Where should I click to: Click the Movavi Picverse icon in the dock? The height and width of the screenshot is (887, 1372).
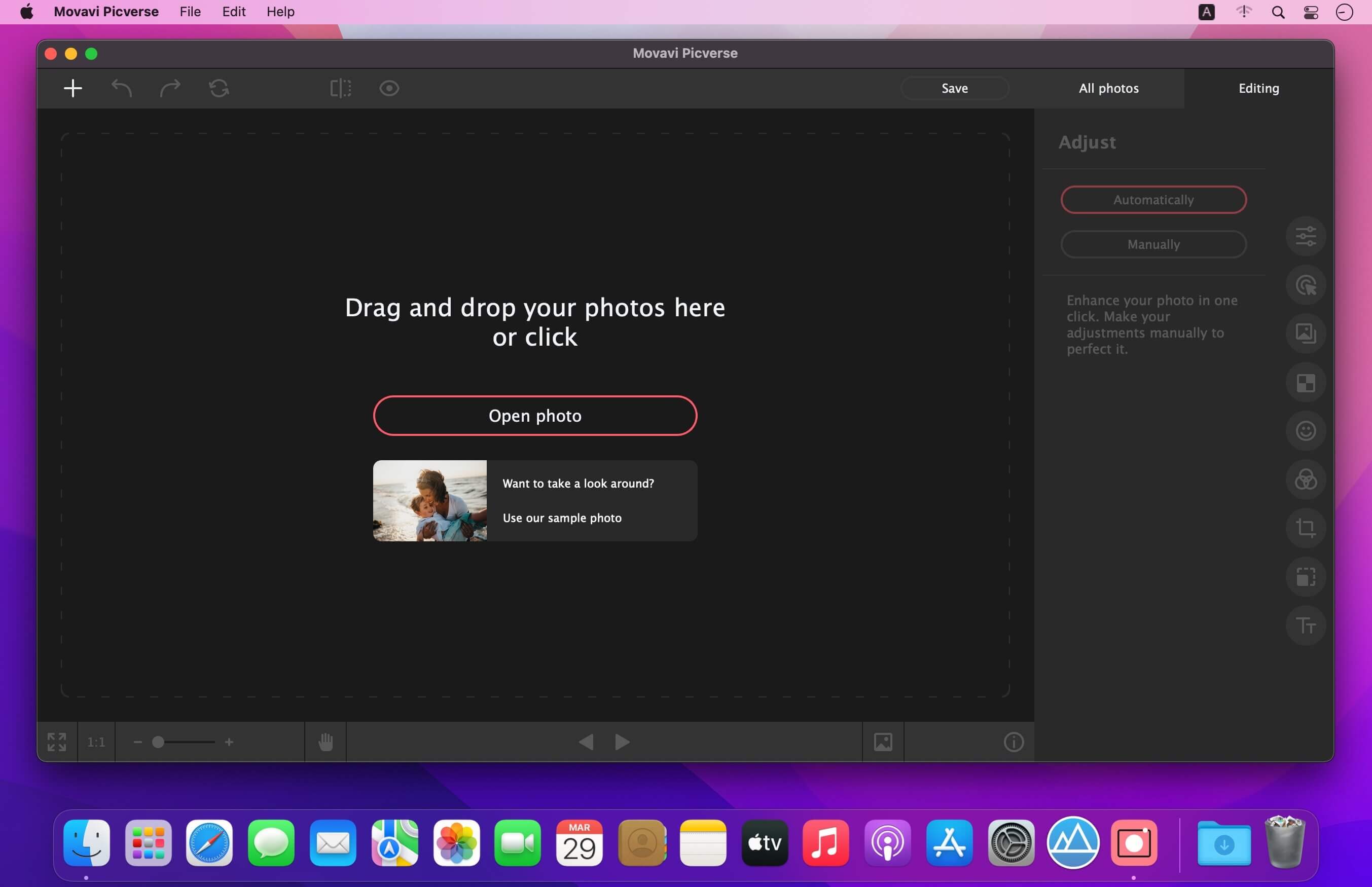click(x=1134, y=842)
